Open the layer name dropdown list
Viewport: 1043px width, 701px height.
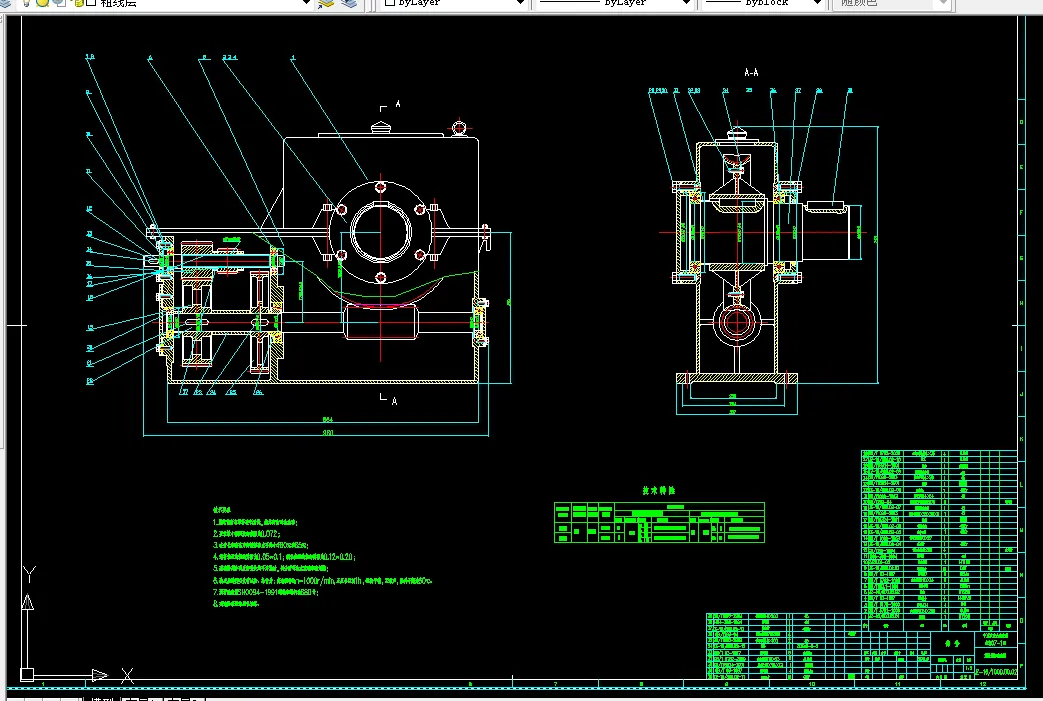[x=306, y=3]
